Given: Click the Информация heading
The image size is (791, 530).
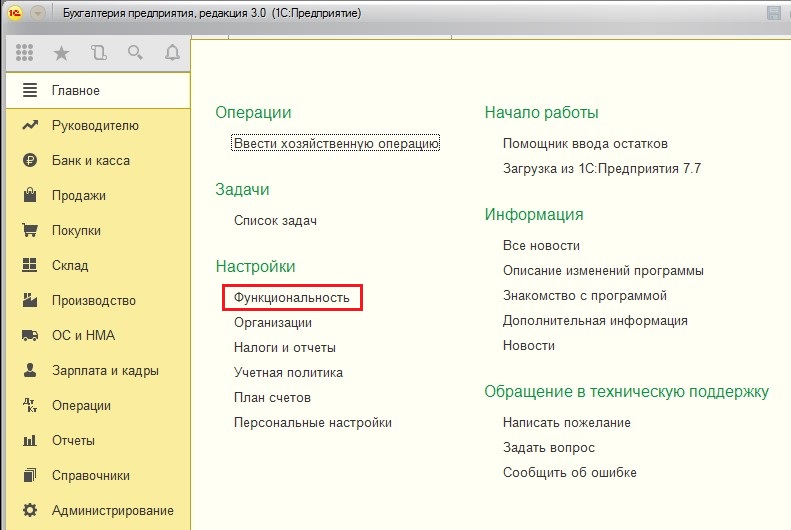Looking at the screenshot, I should [x=534, y=215].
